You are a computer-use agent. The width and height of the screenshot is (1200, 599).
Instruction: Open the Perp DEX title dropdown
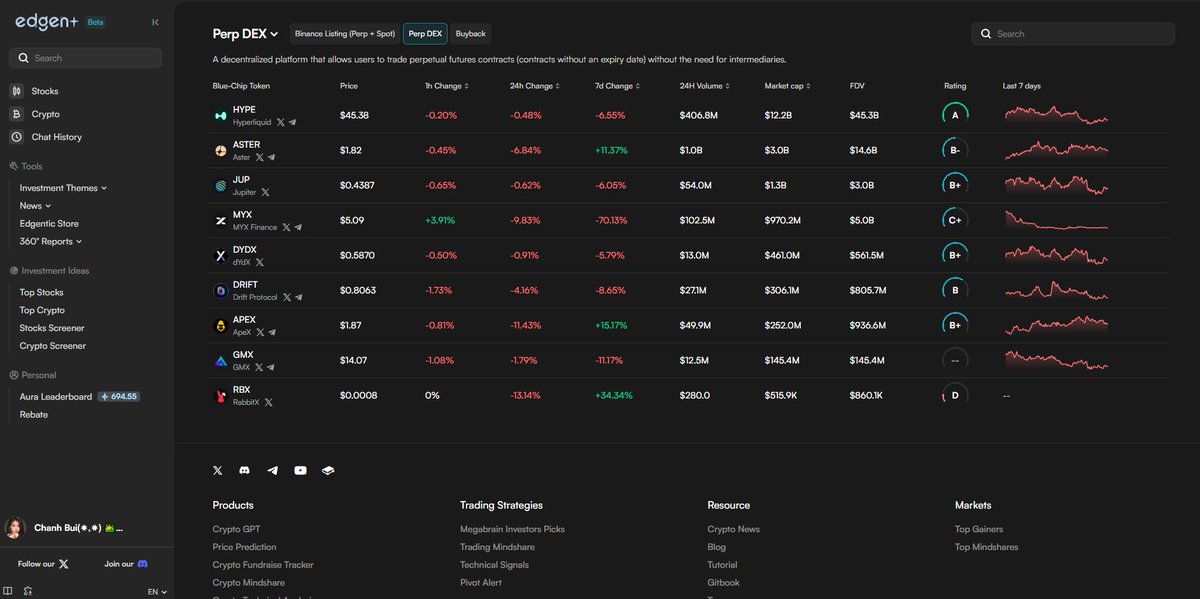246,34
